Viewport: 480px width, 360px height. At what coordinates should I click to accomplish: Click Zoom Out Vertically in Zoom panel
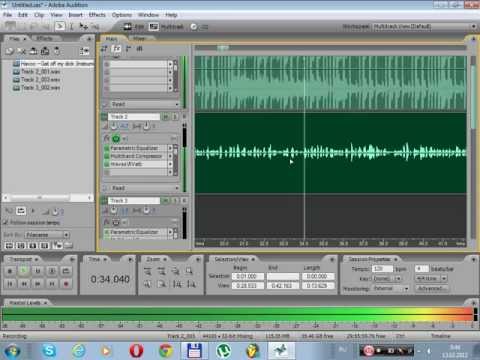[x=191, y=284]
